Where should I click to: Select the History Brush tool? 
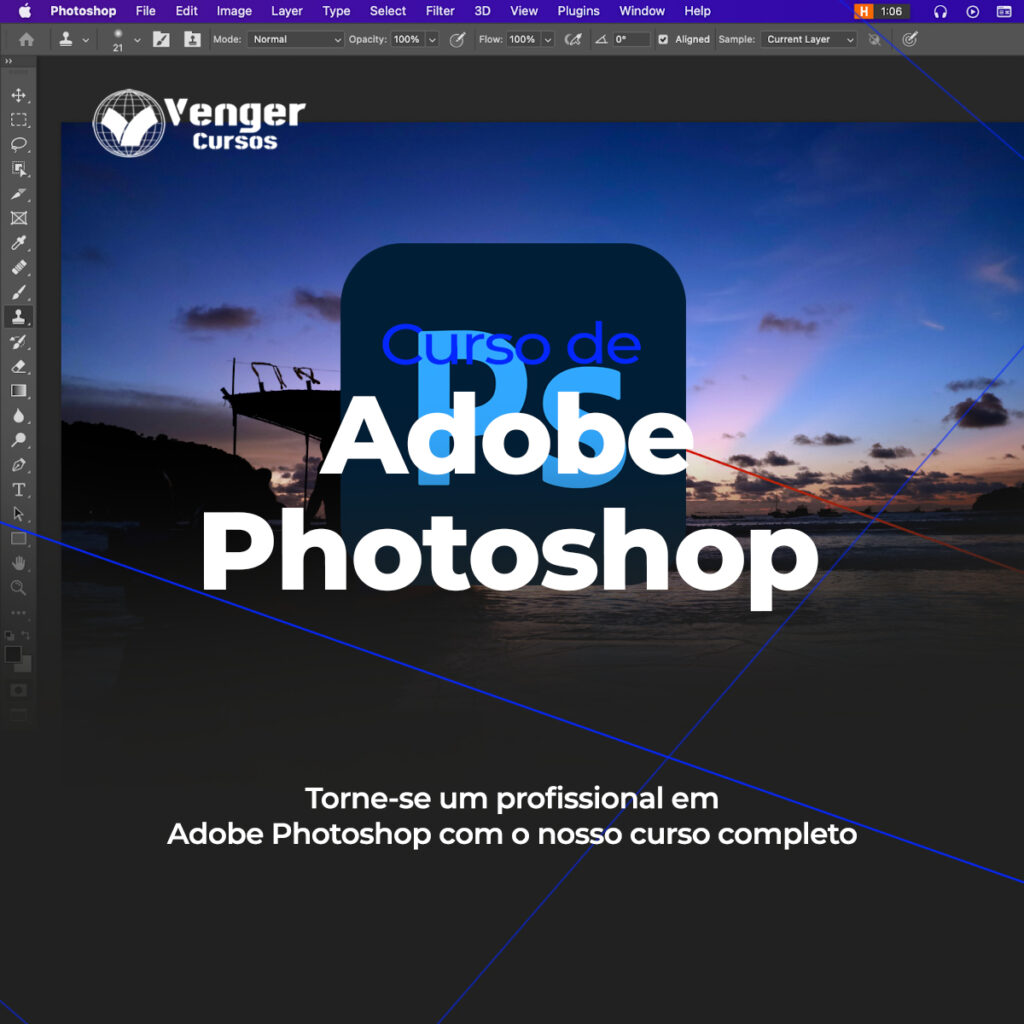click(18, 342)
